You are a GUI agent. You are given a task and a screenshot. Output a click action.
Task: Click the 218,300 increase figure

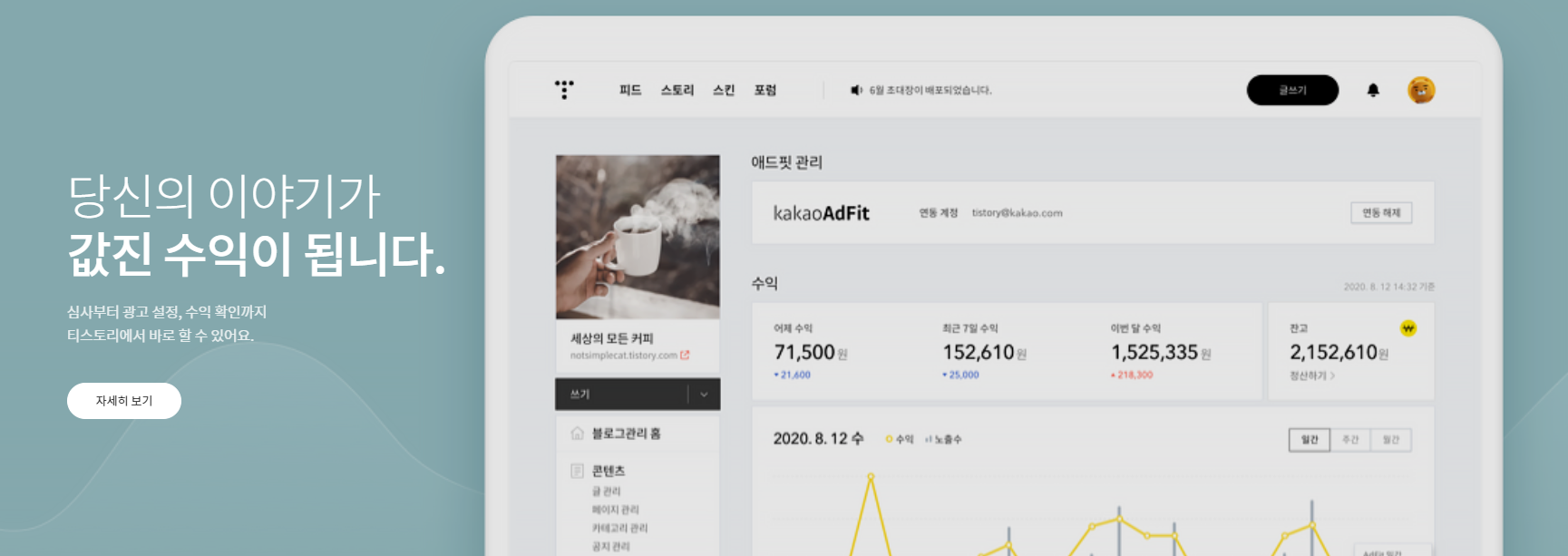[x=1132, y=375]
